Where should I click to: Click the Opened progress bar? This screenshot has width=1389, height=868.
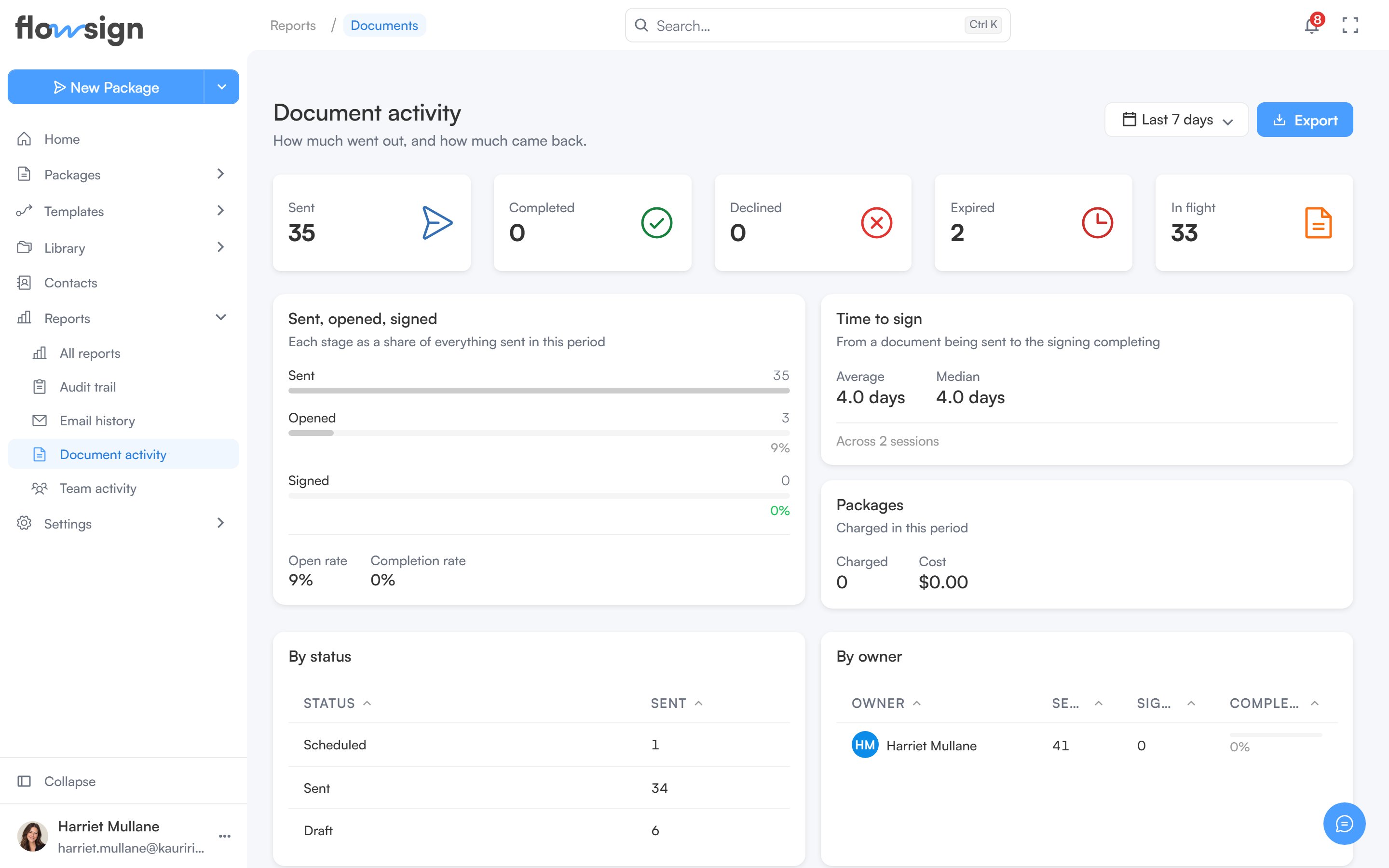(539, 433)
